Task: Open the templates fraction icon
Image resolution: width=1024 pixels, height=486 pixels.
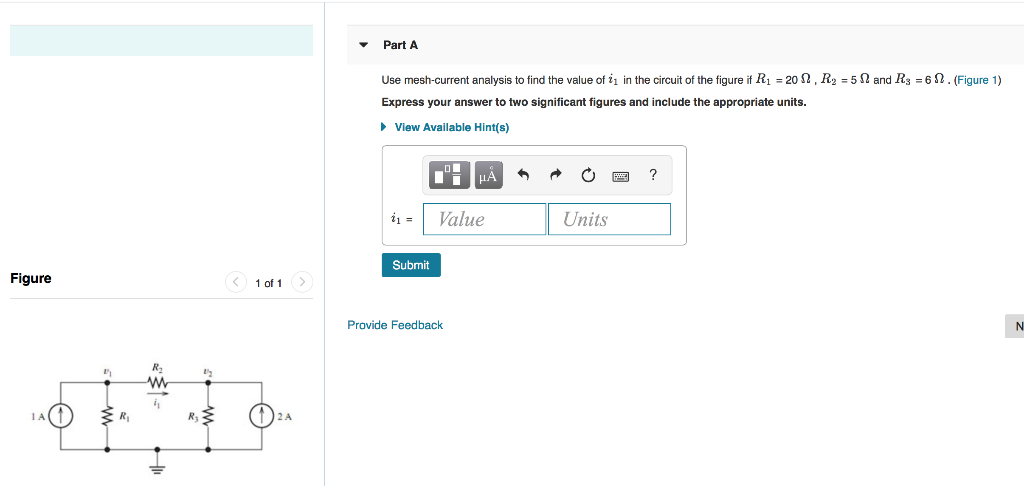Action: [x=449, y=175]
